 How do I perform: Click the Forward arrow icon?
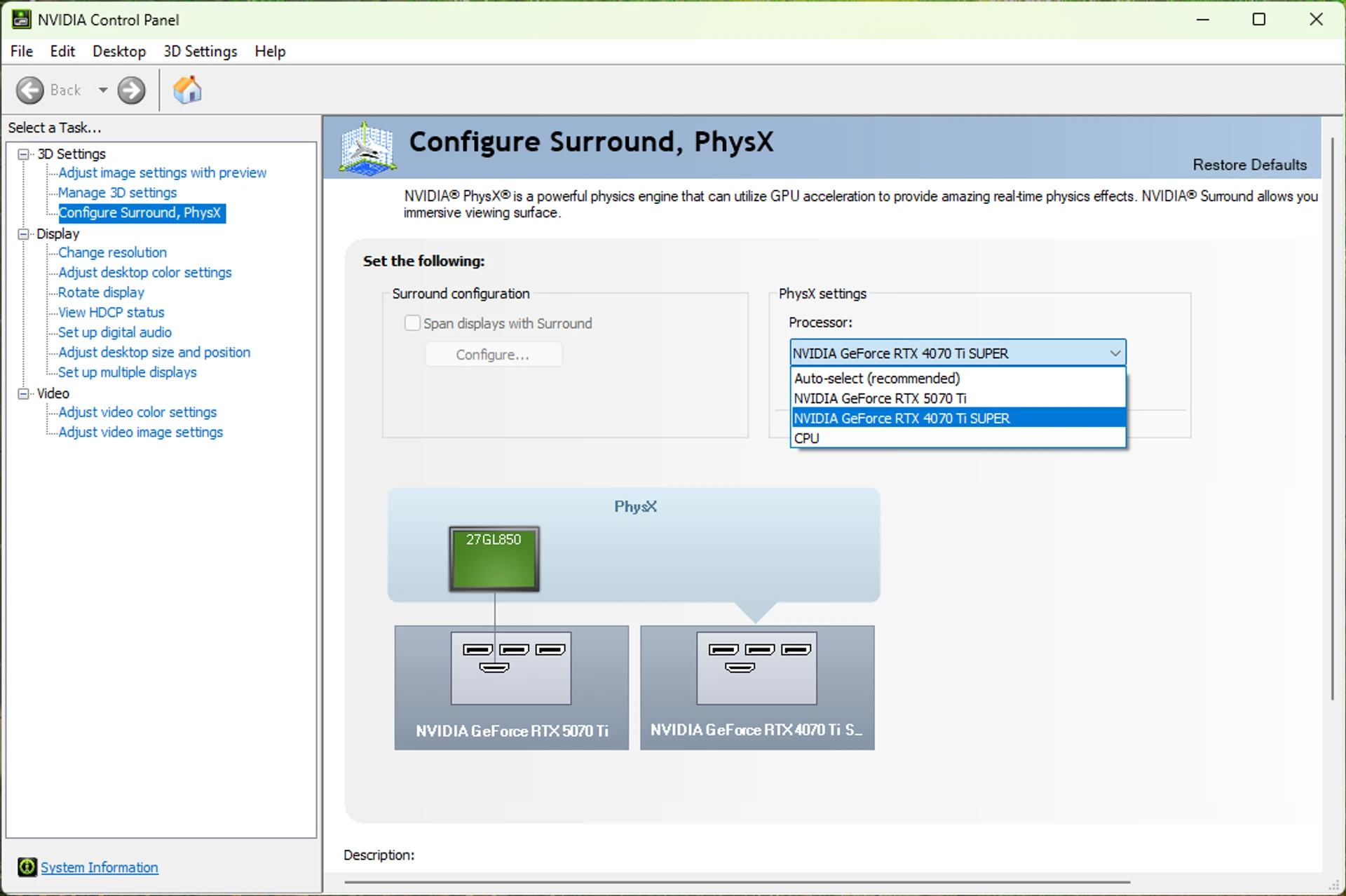pos(131,90)
